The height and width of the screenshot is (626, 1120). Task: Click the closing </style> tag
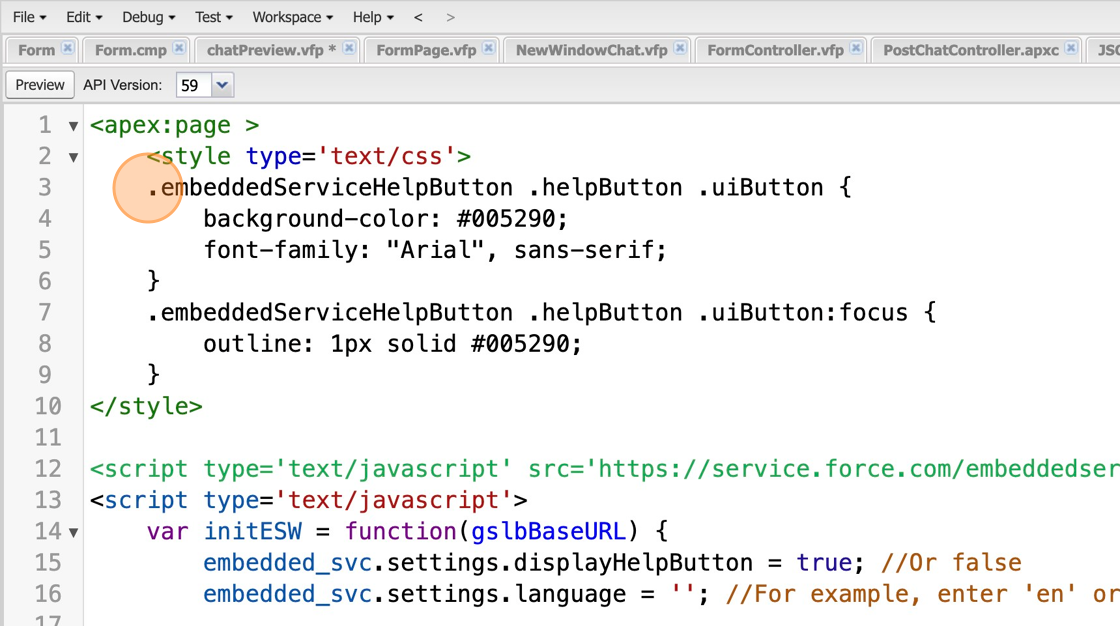point(146,406)
